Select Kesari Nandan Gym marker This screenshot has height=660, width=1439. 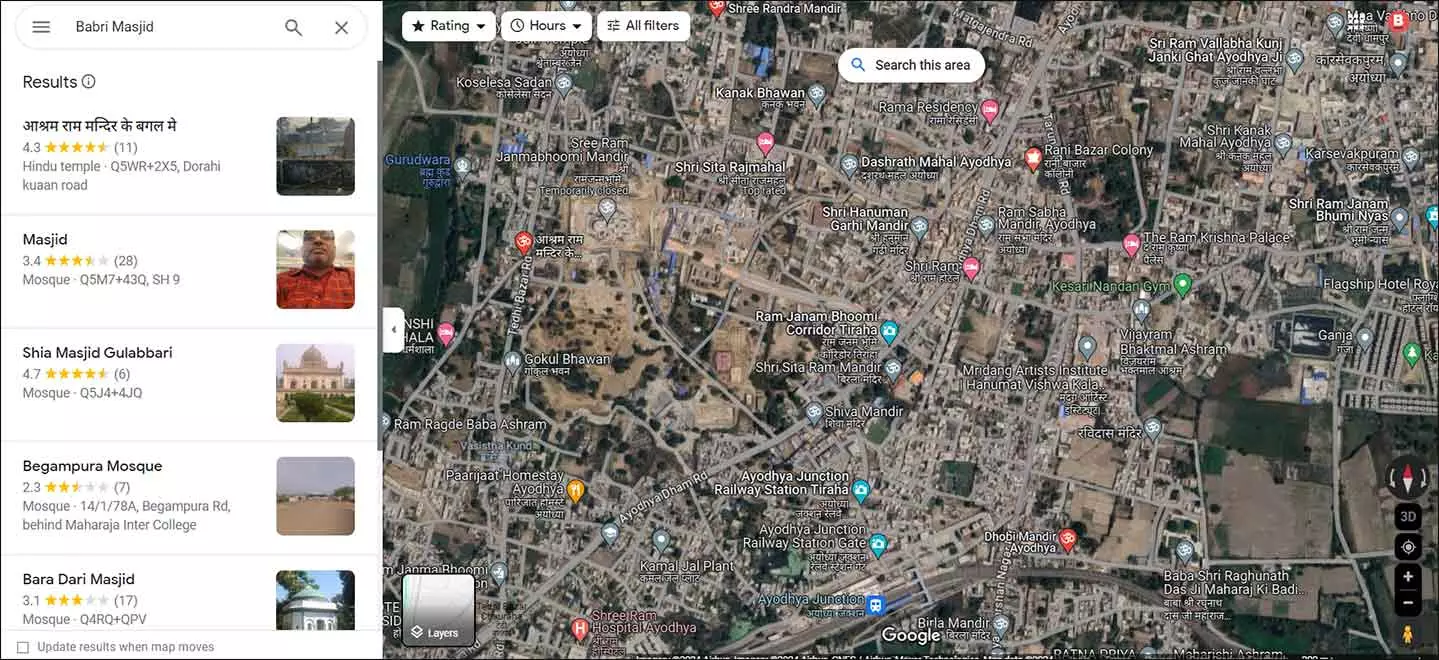coord(1183,286)
